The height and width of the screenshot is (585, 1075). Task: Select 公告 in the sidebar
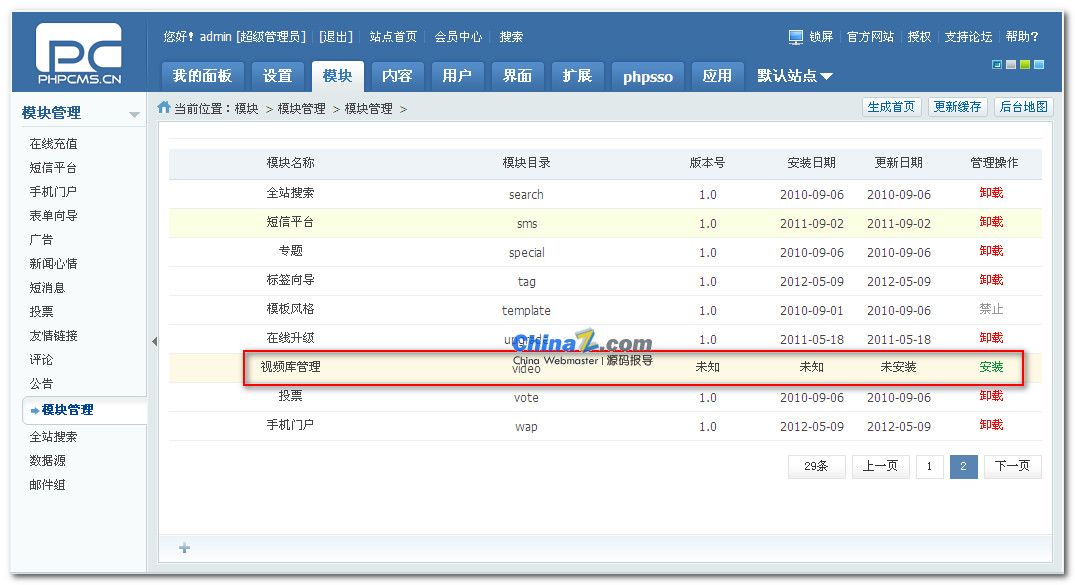(41, 384)
